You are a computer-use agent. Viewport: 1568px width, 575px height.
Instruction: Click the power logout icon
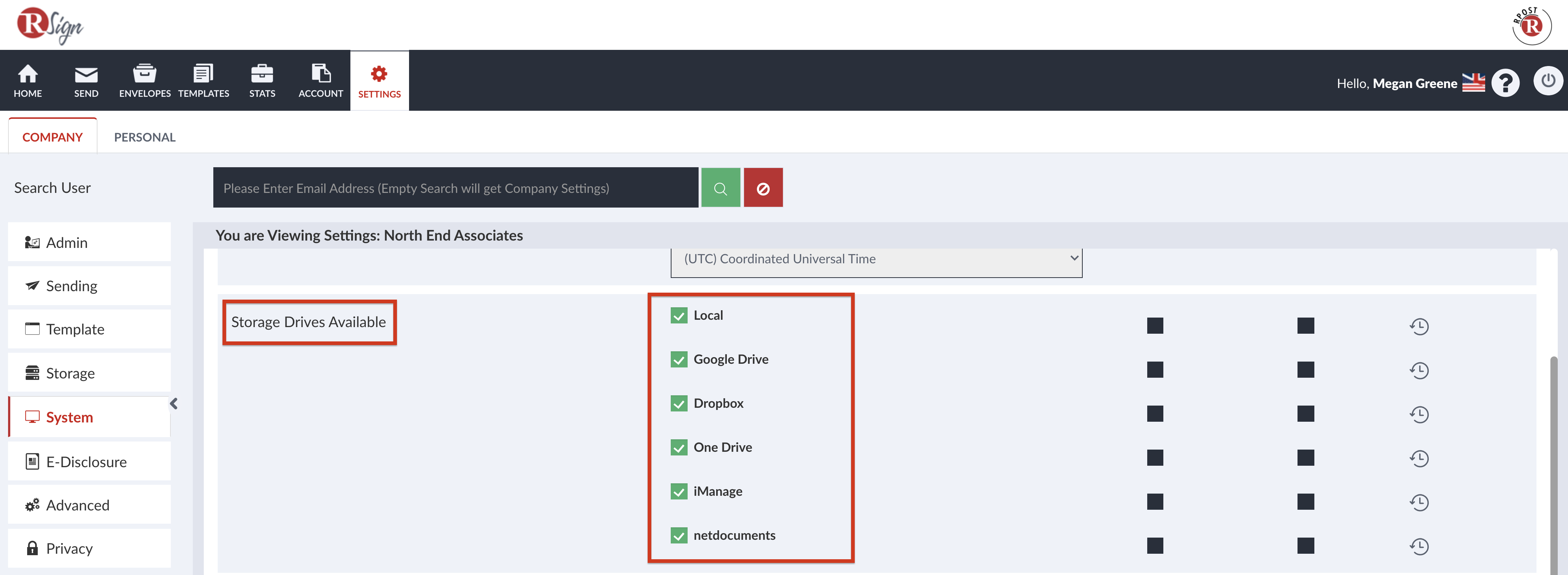point(1548,81)
